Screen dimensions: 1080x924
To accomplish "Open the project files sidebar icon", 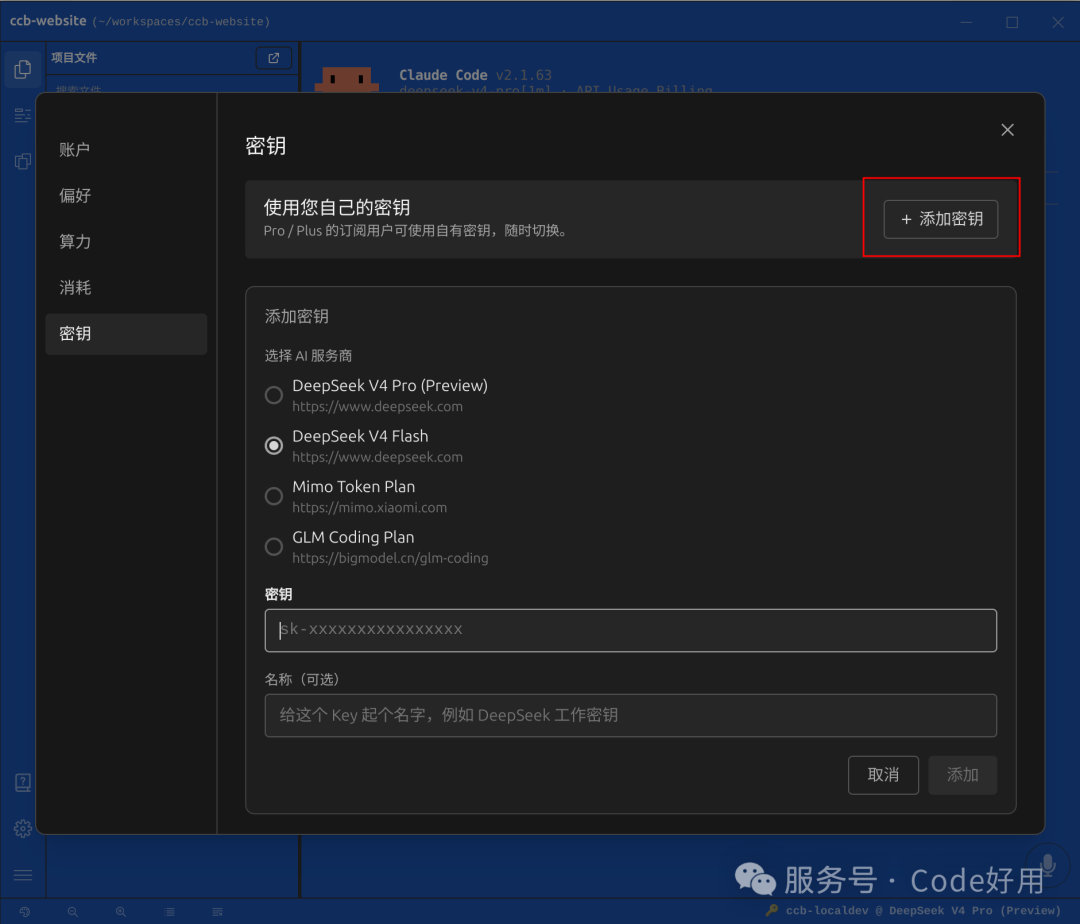I will (x=23, y=70).
